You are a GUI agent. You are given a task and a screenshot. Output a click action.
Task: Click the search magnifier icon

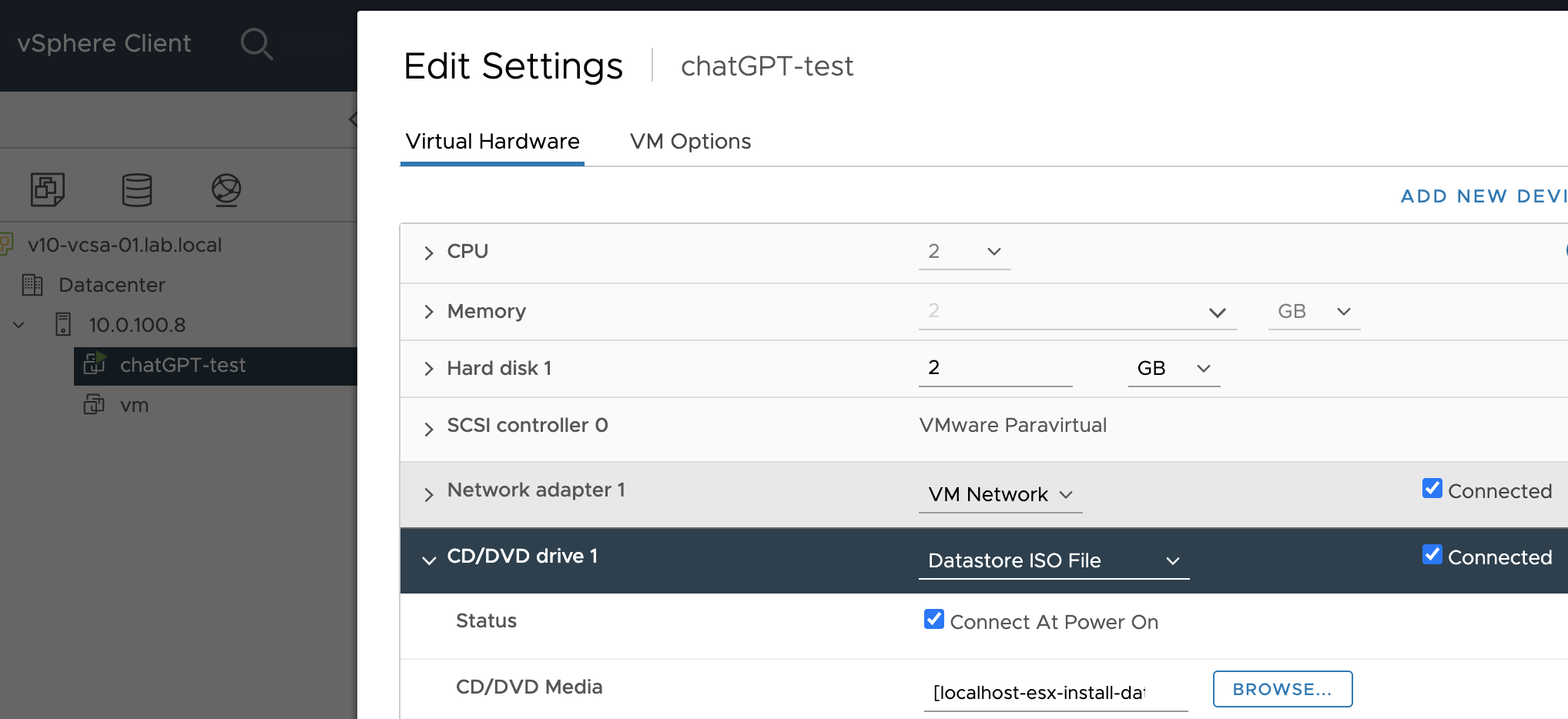tap(256, 44)
